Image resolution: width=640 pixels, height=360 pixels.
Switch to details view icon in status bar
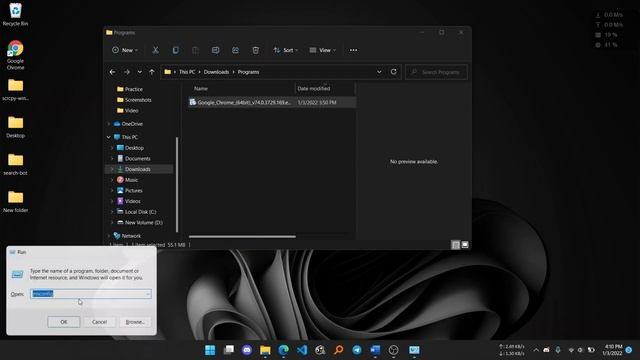[456, 244]
